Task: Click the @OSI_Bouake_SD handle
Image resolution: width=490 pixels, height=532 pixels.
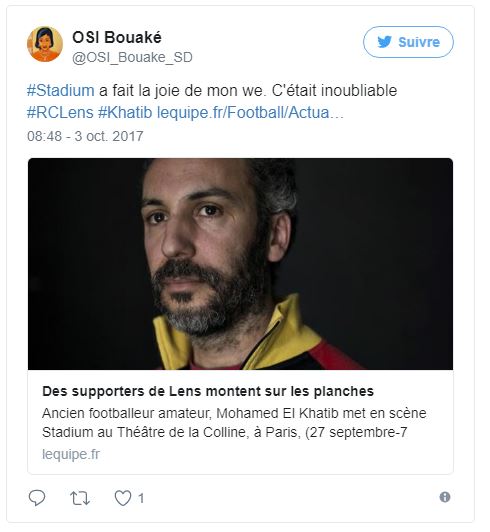Action: point(132,57)
